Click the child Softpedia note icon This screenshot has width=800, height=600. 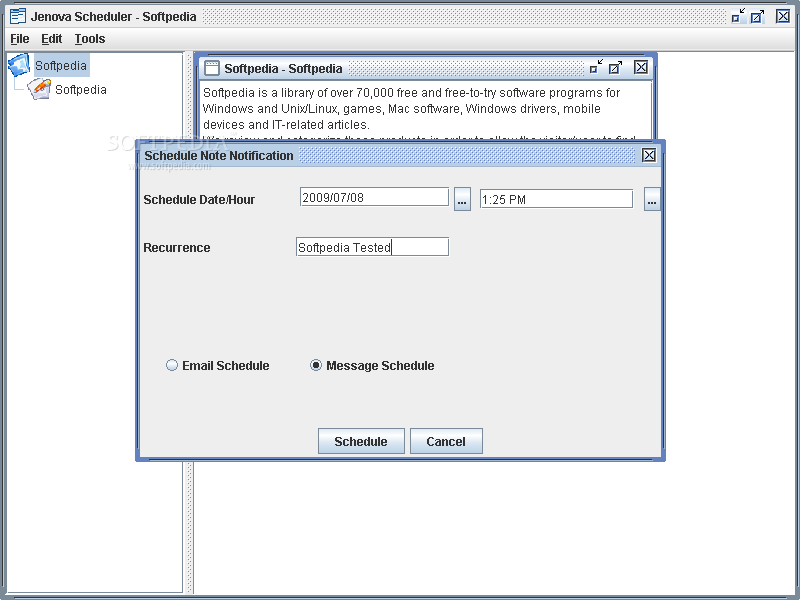39,89
